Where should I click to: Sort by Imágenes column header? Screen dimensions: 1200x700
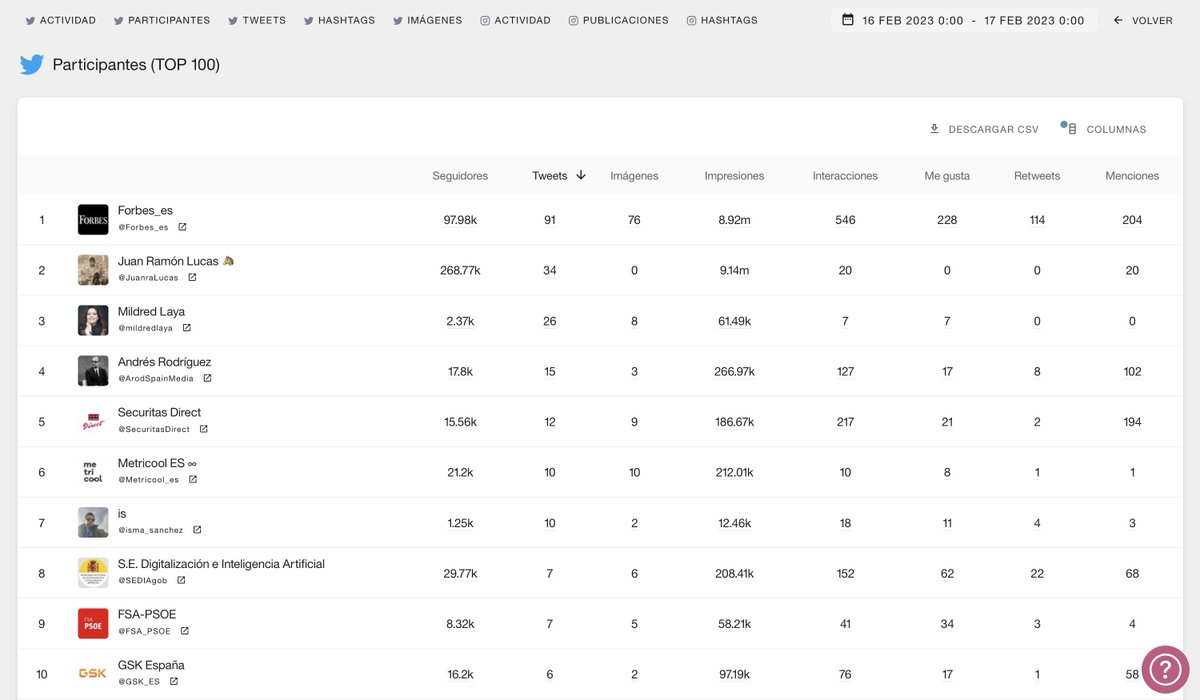pos(634,176)
